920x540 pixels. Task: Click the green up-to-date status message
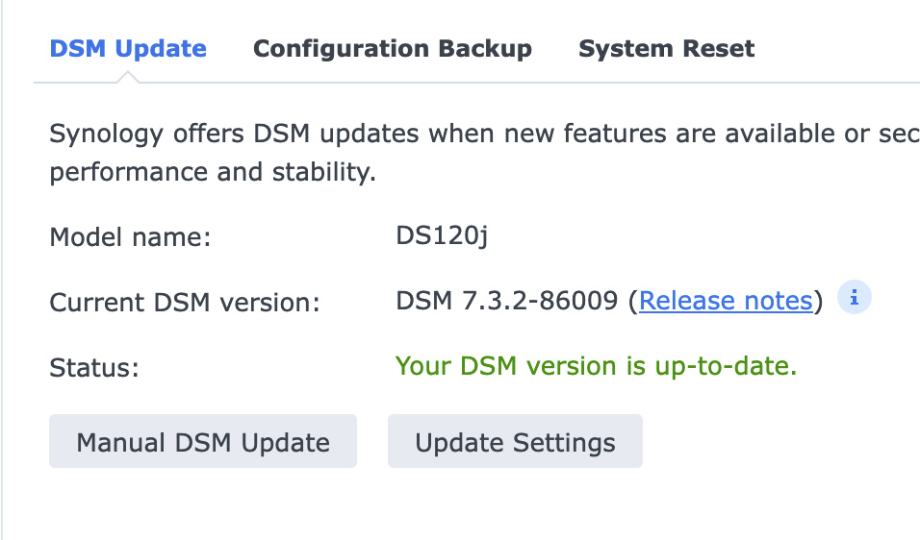(596, 365)
